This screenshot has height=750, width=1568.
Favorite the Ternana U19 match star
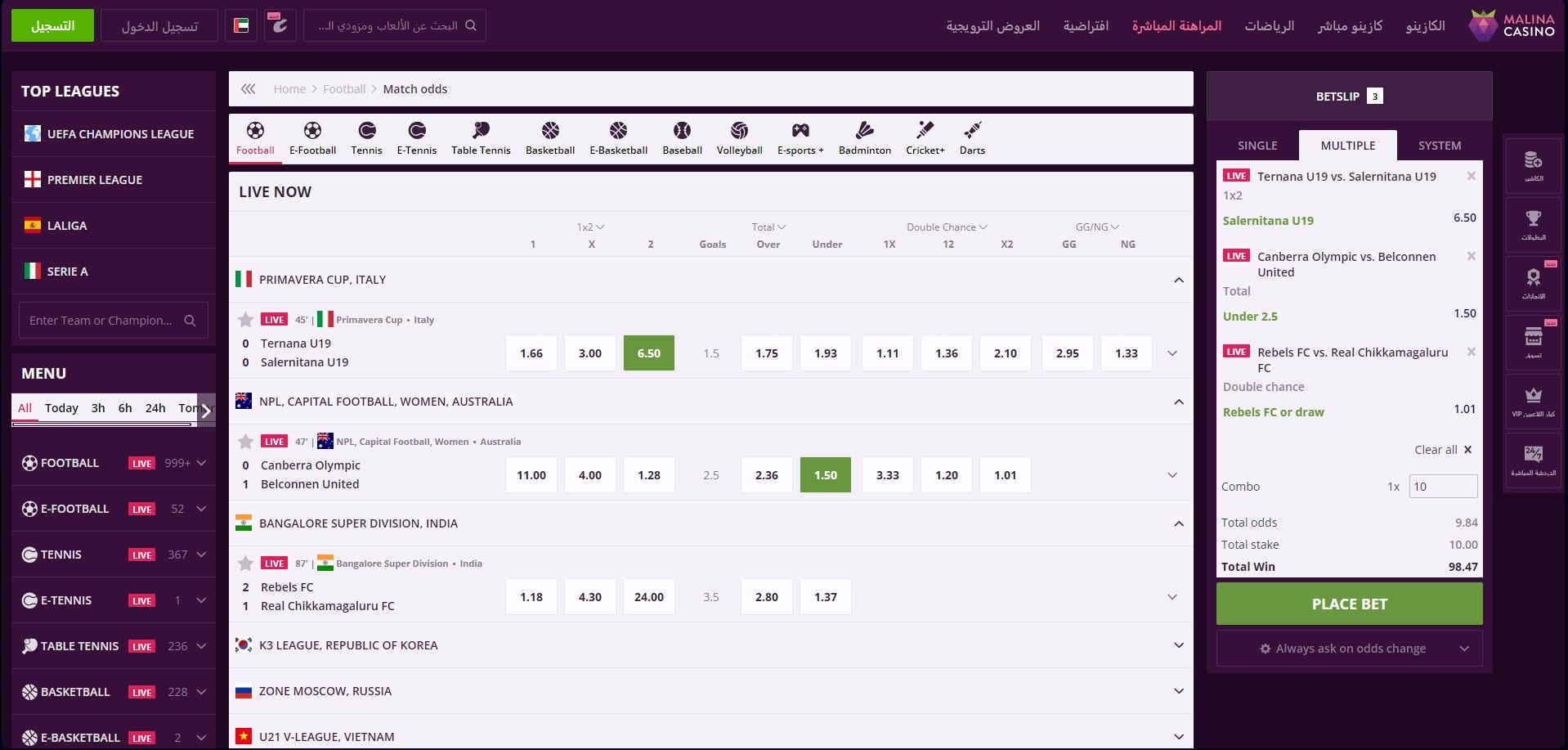coord(245,320)
